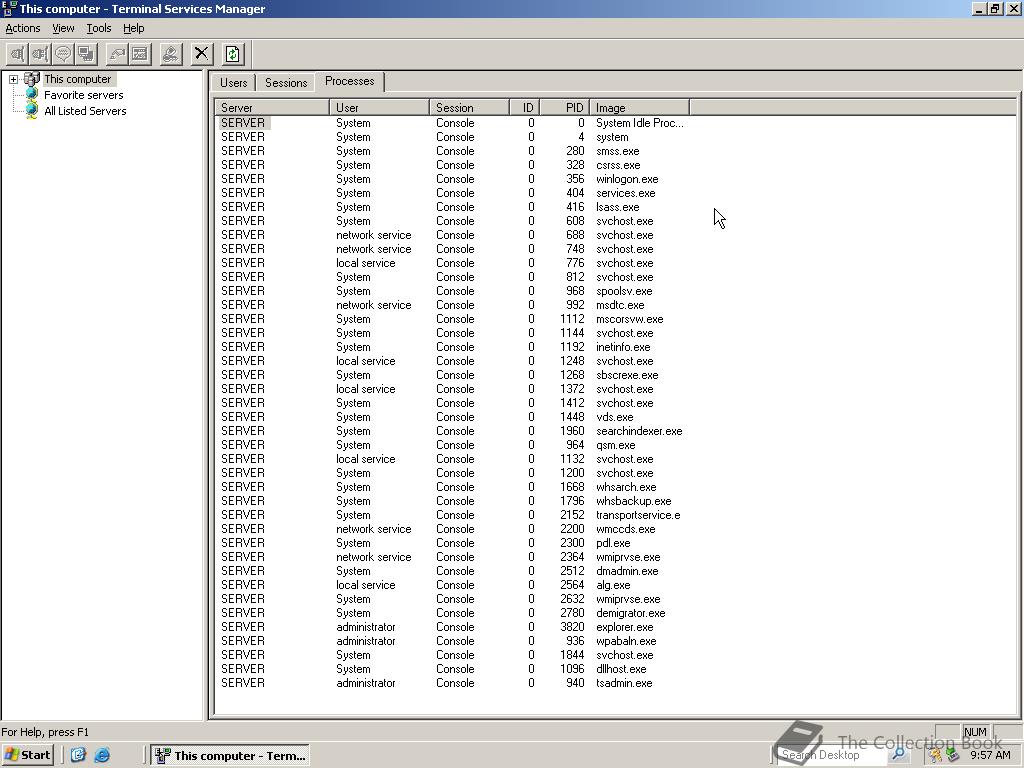This screenshot has width=1024, height=768.
Task: Select the wmccds.exe process
Action: click(x=453, y=530)
